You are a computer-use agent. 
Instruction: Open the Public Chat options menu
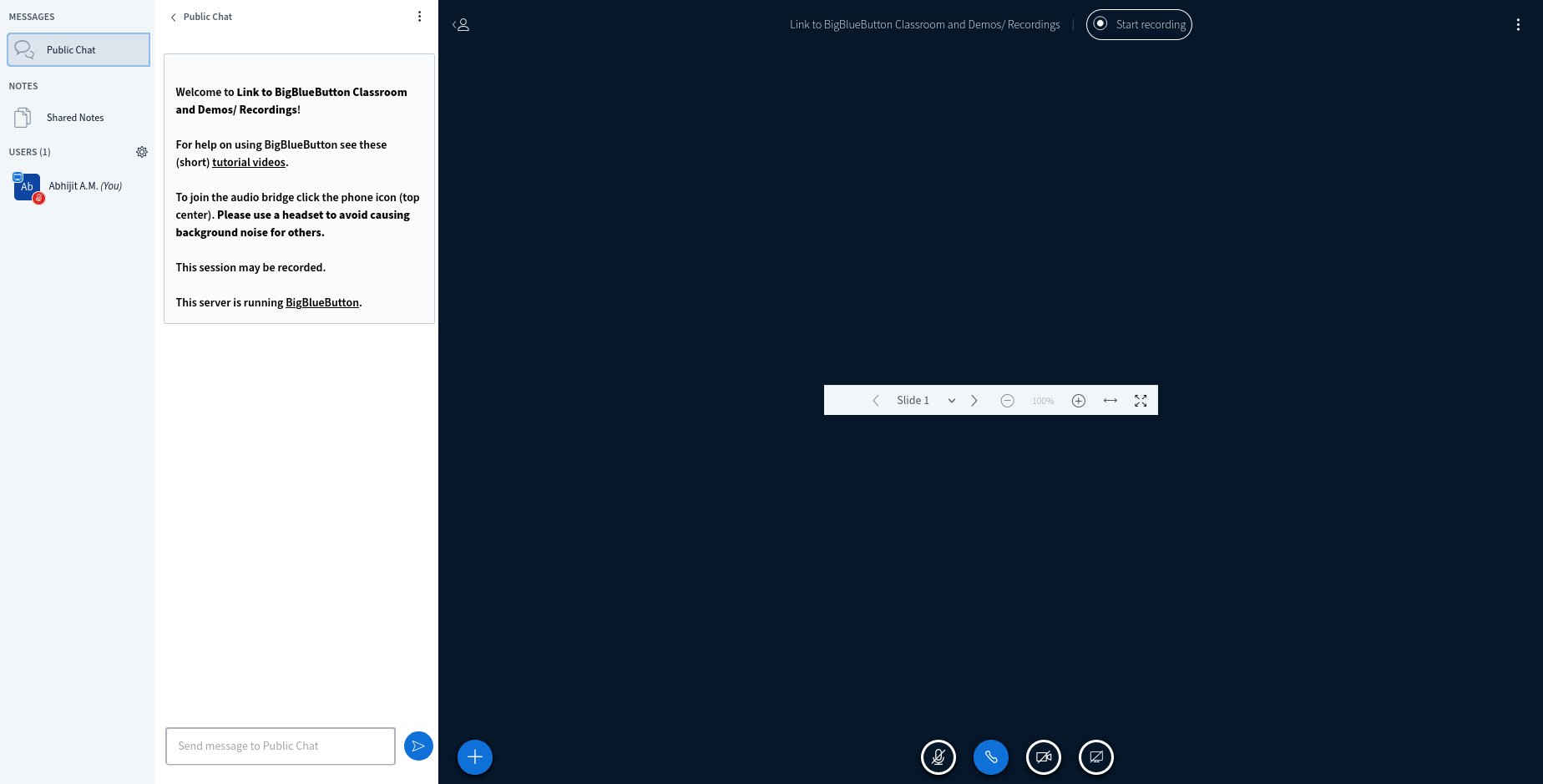click(x=419, y=16)
